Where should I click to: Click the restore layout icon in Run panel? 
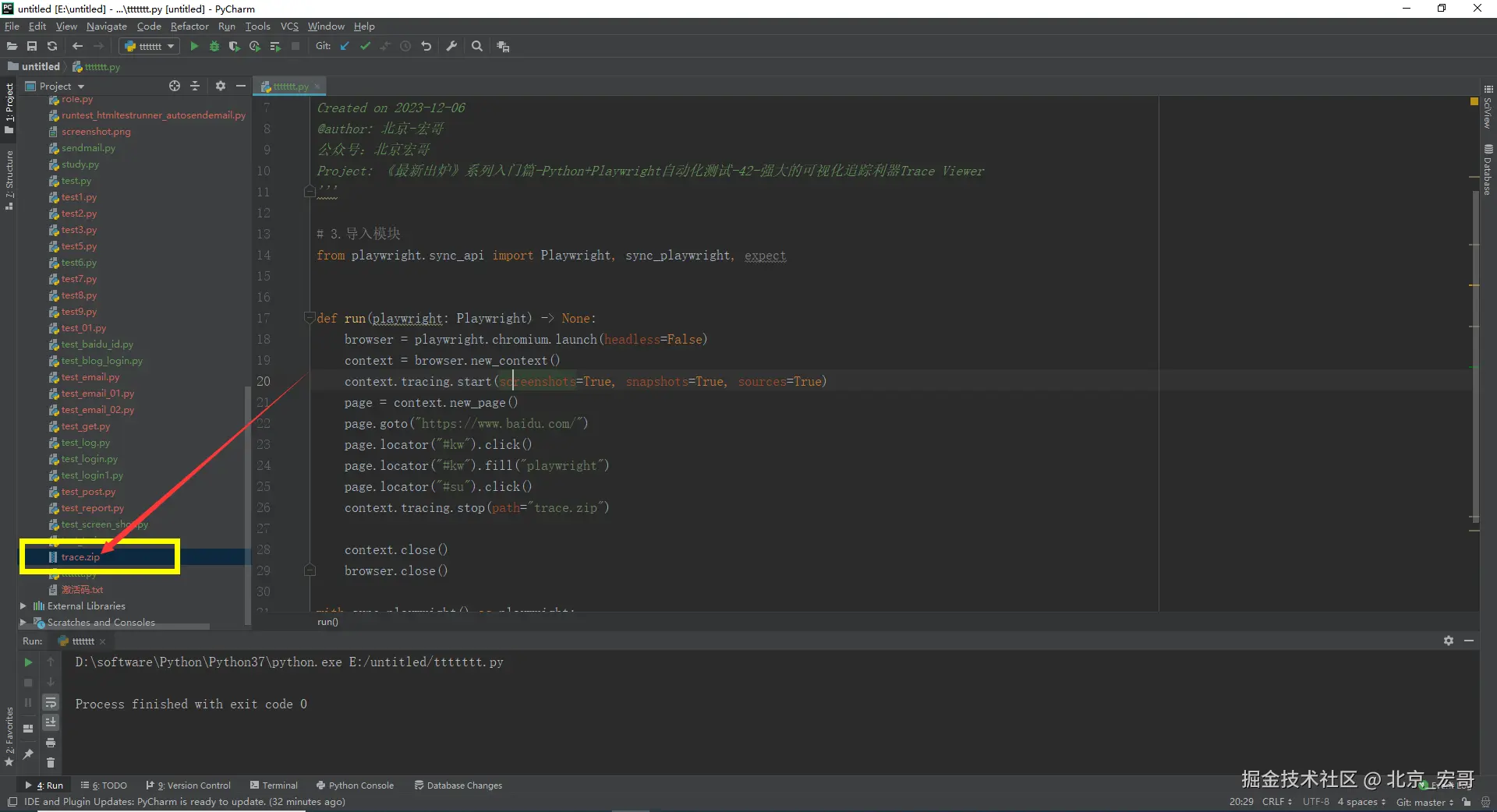point(28,729)
